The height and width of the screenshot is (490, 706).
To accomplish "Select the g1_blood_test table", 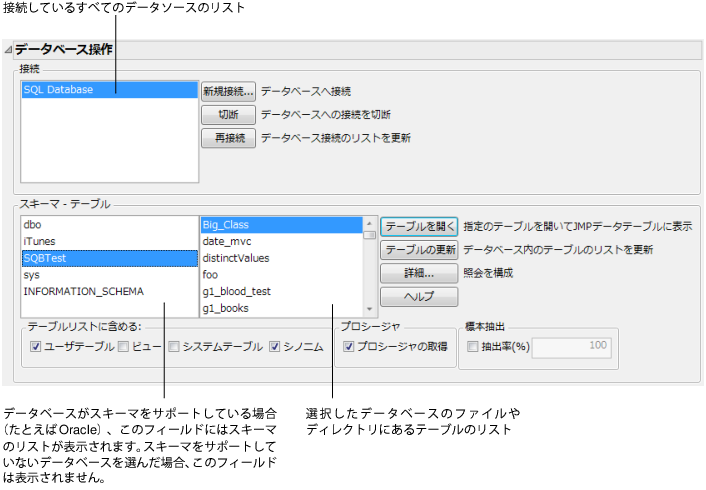I will click(x=281, y=291).
